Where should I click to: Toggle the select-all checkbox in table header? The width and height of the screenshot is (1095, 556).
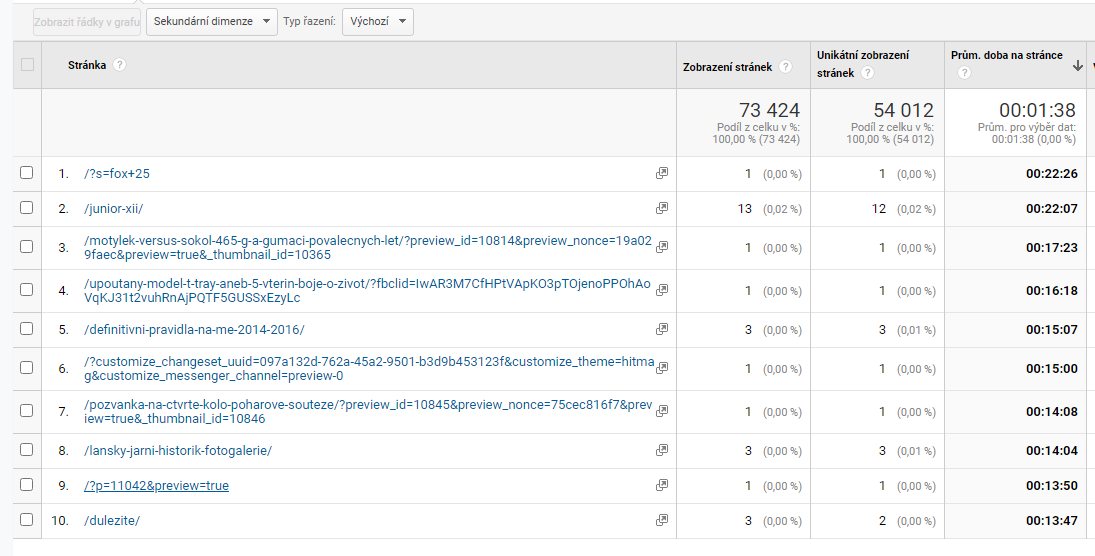coord(27,64)
